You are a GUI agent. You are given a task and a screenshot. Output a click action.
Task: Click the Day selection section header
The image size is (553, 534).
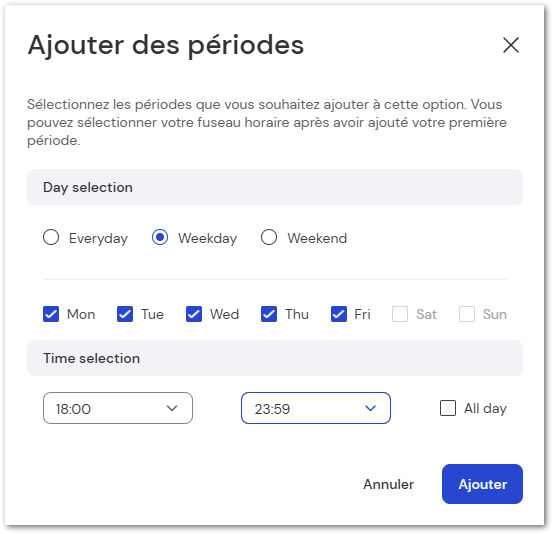point(275,187)
